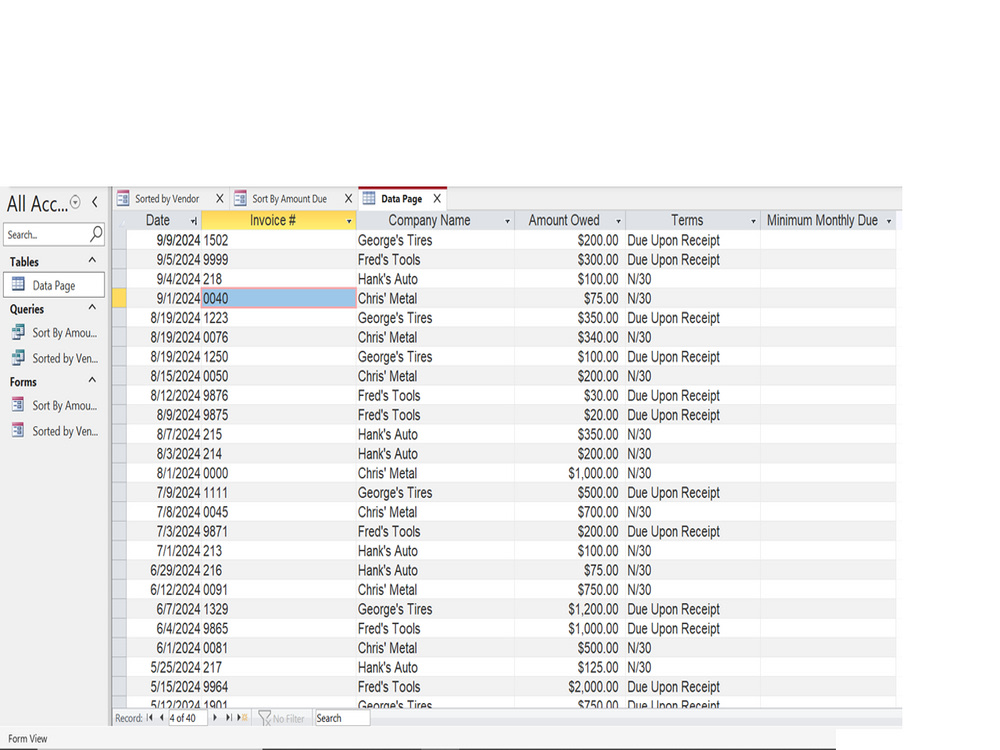This screenshot has width=1000, height=750.
Task: Click Sorted by Ven... query icon
Action: 18,358
